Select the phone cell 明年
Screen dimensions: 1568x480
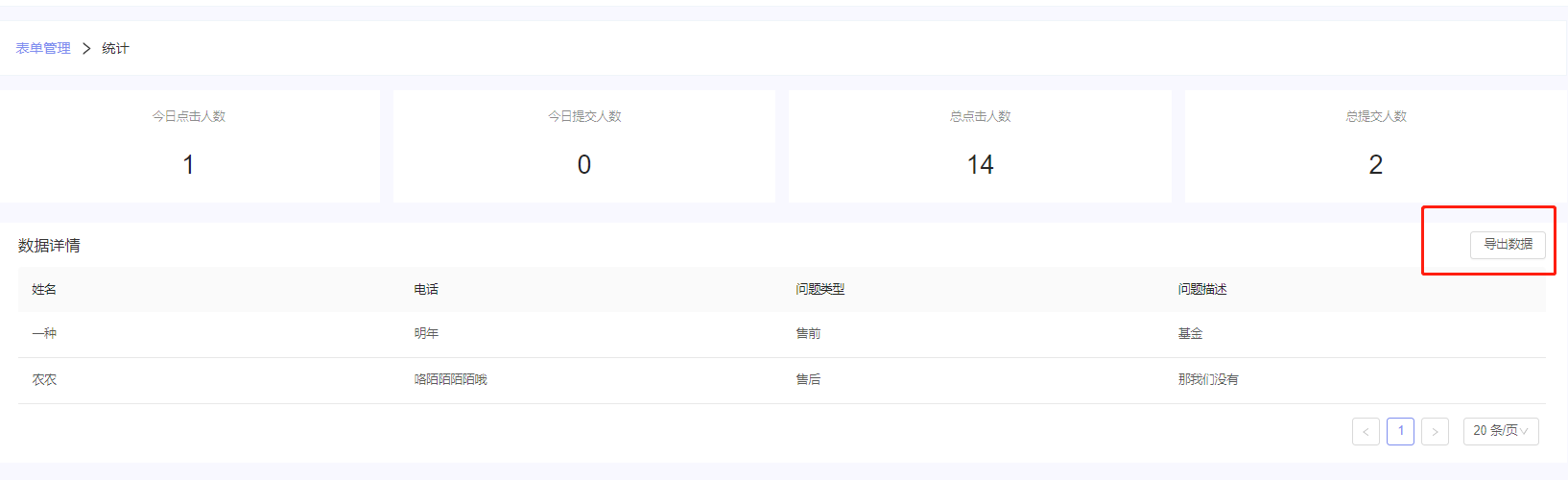pyautogui.click(x=426, y=333)
